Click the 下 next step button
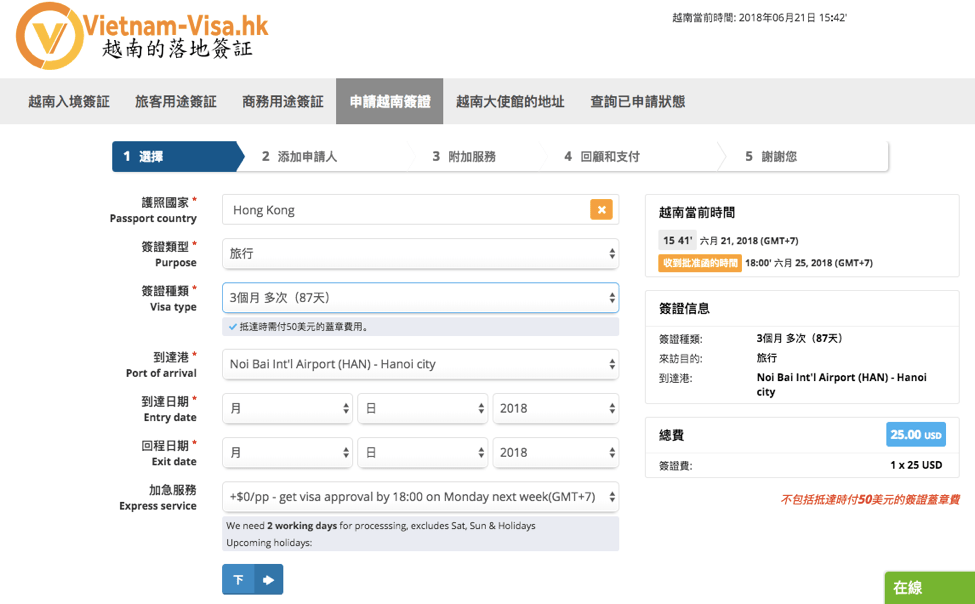The height and width of the screenshot is (604, 975). (238, 580)
